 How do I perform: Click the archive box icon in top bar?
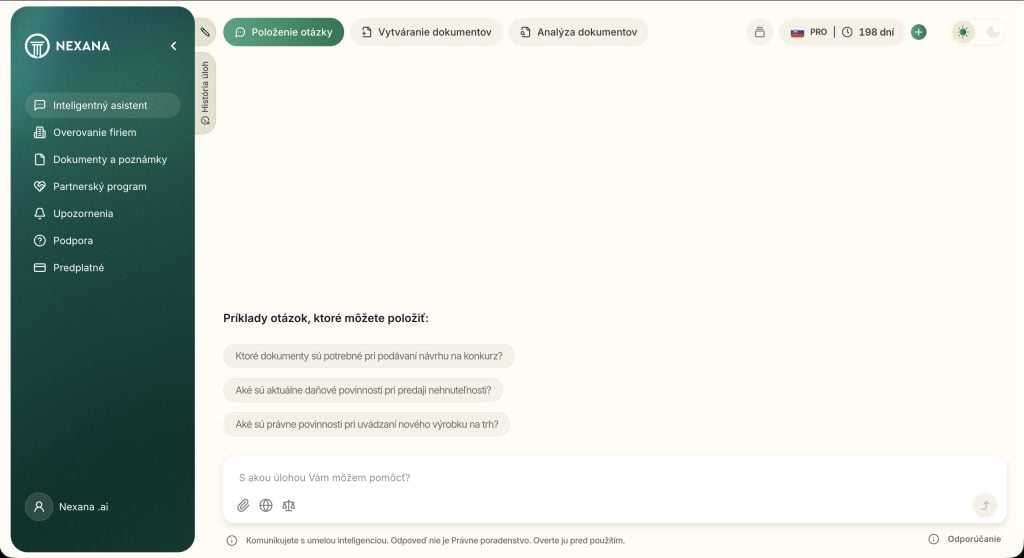759,32
